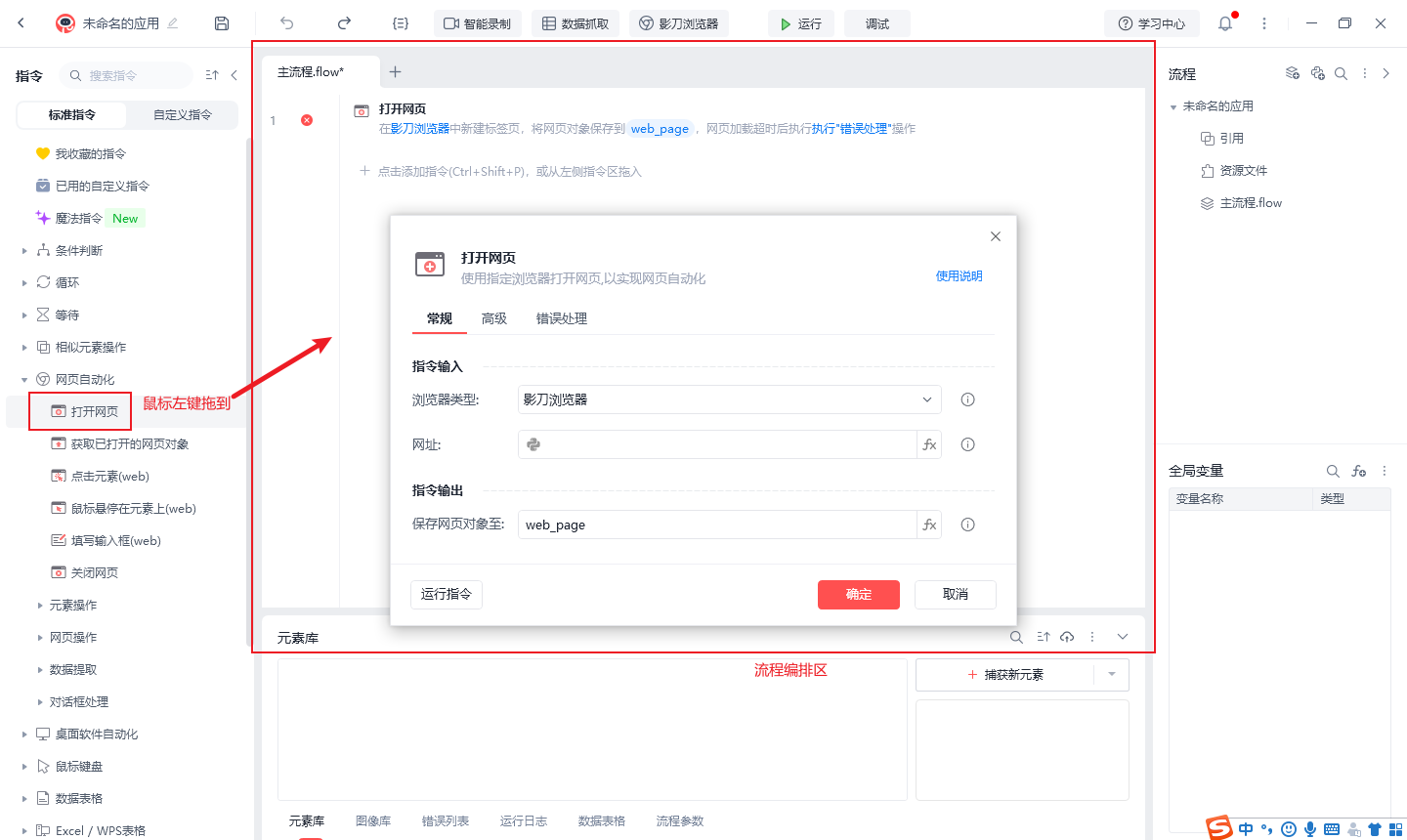This screenshot has height=840, width=1407.
Task: Click the info icon beside 网址
Action: (x=967, y=444)
